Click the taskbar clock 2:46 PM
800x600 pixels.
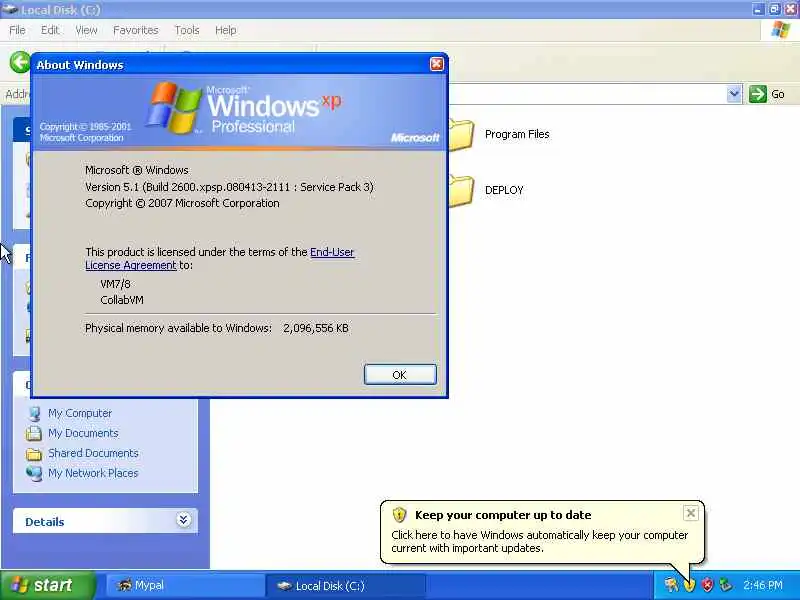click(763, 585)
